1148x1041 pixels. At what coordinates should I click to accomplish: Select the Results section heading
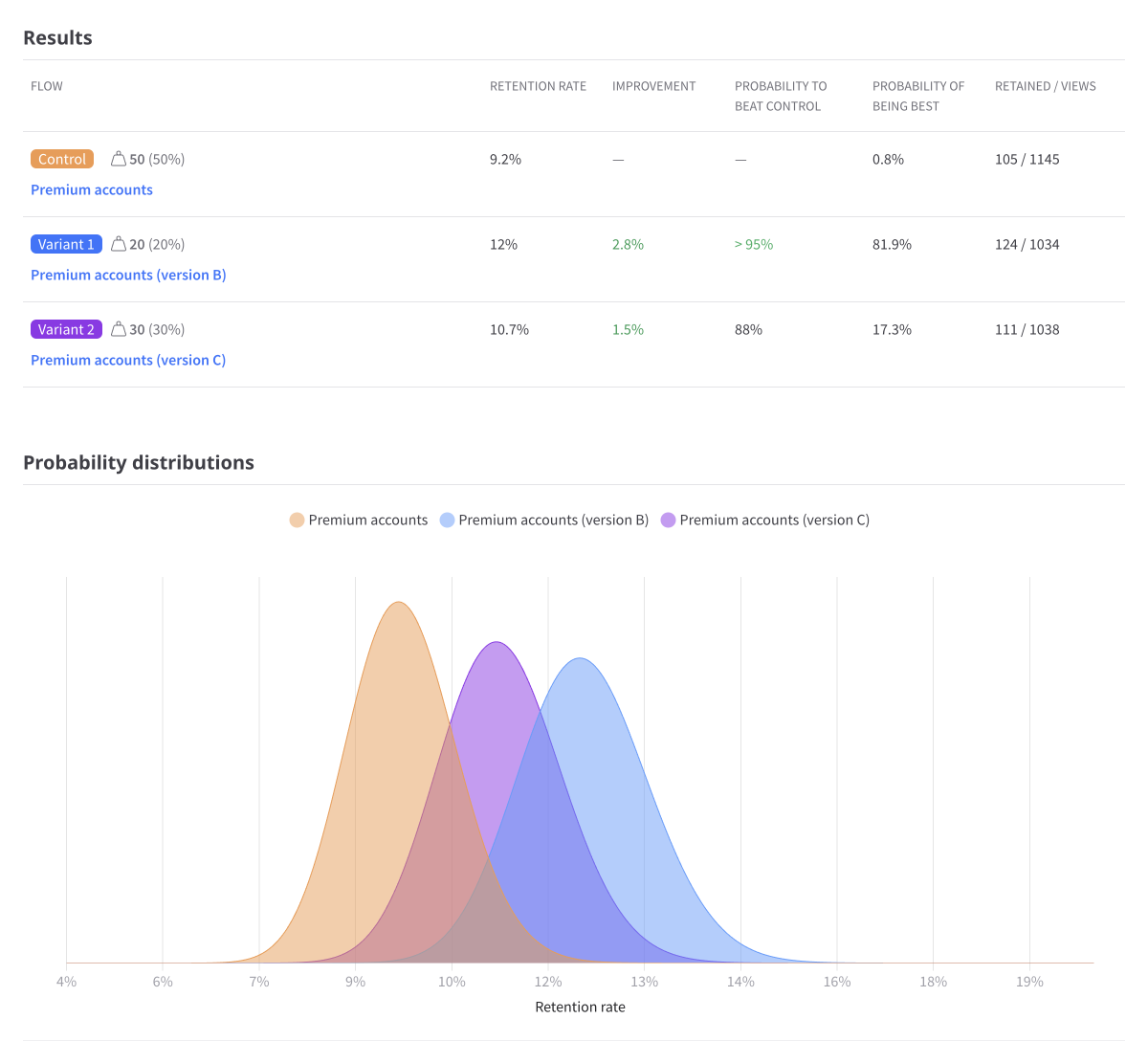click(57, 37)
